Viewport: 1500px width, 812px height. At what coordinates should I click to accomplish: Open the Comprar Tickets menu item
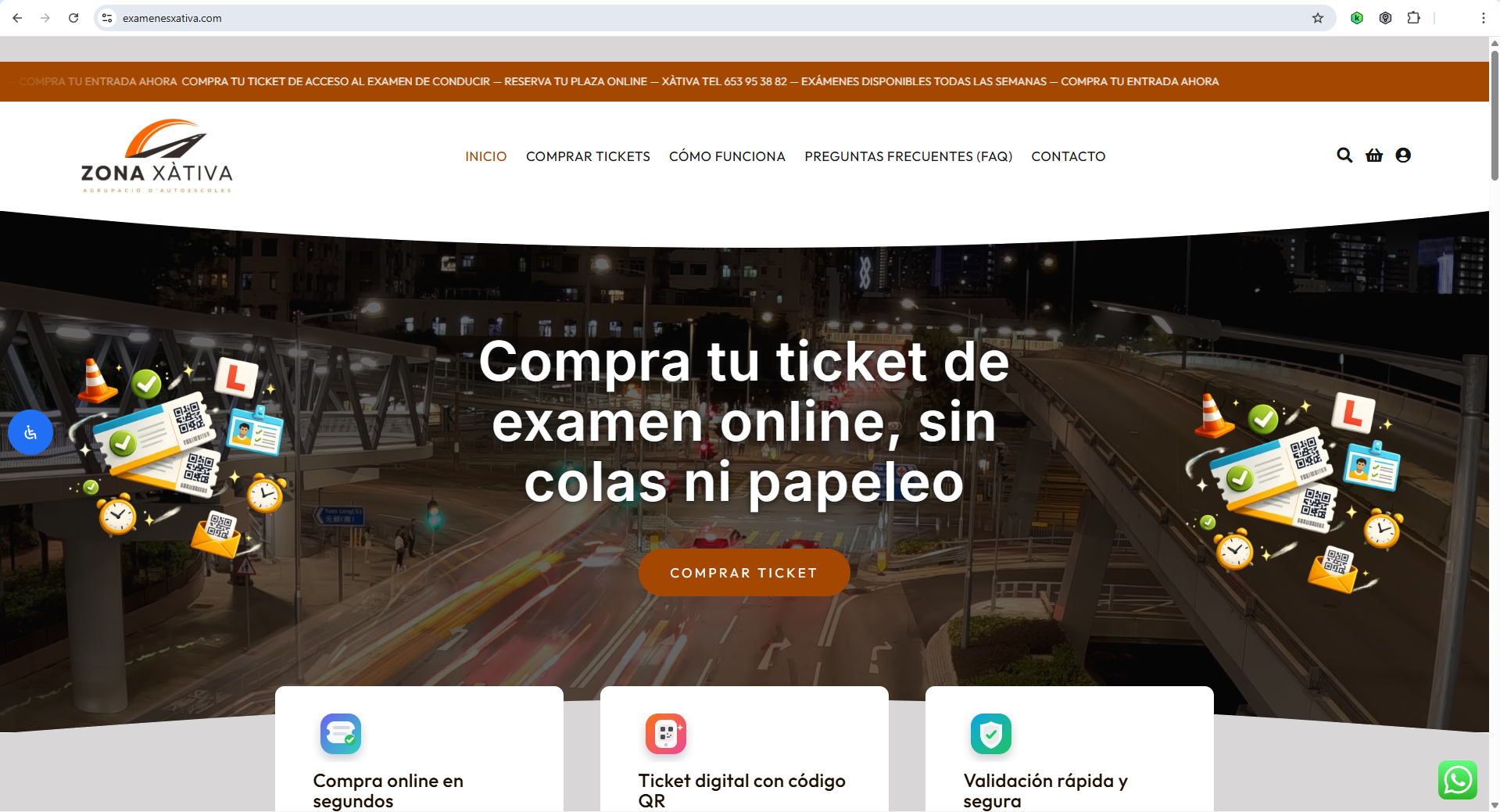click(x=588, y=156)
